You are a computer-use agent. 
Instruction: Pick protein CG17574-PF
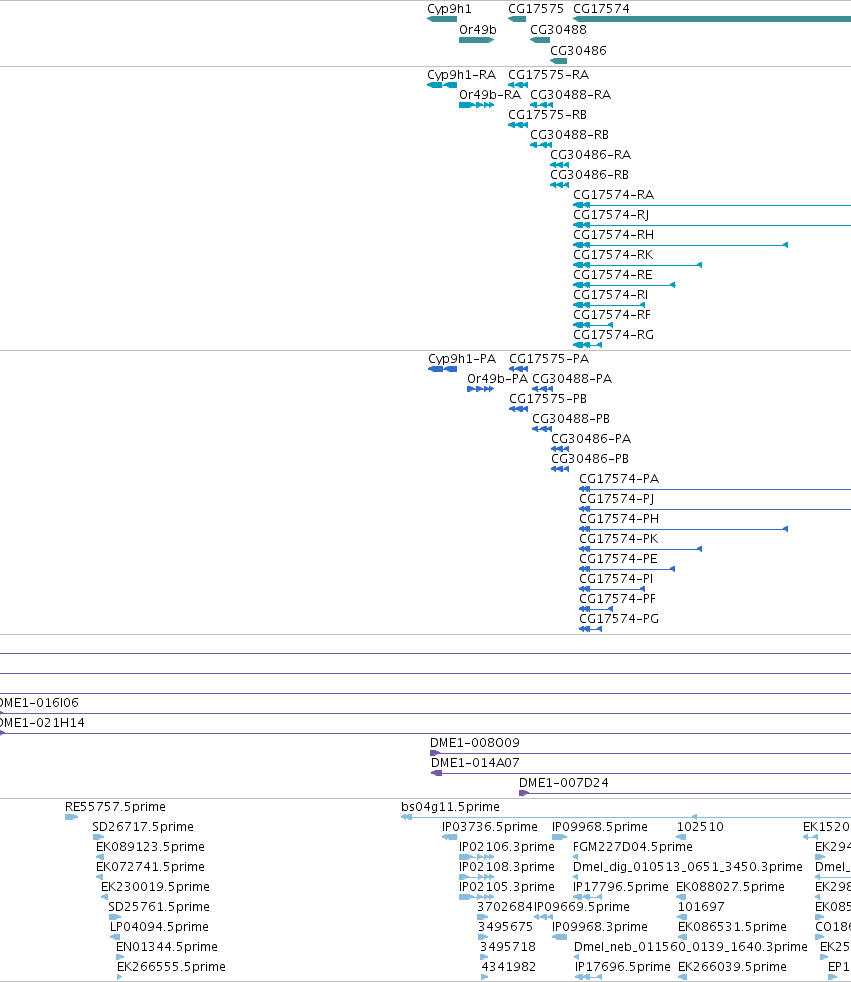pyautogui.click(x=617, y=599)
